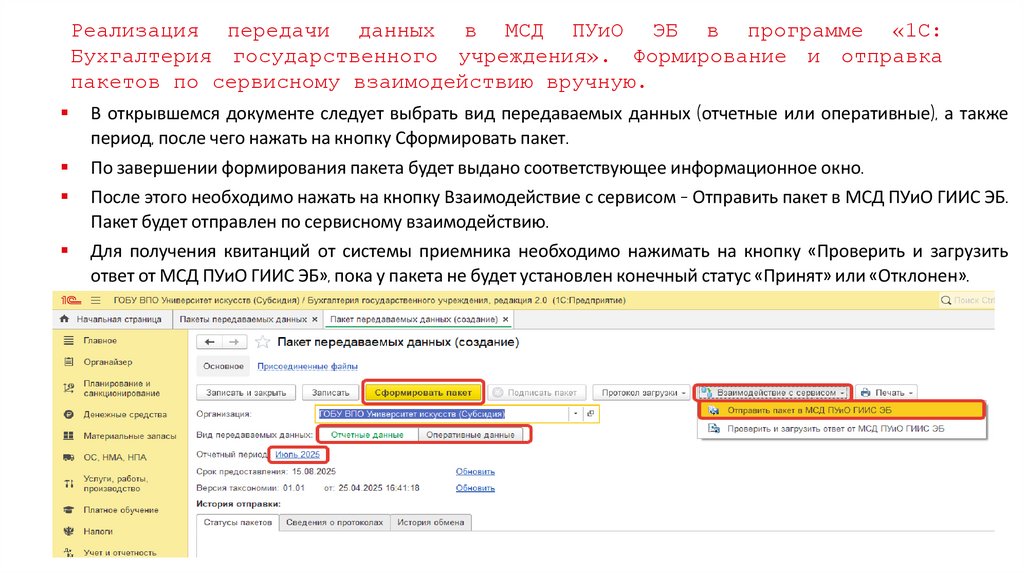Screen dimensions: 1024x574
Task: Select the Основное section tab
Action: point(223,366)
